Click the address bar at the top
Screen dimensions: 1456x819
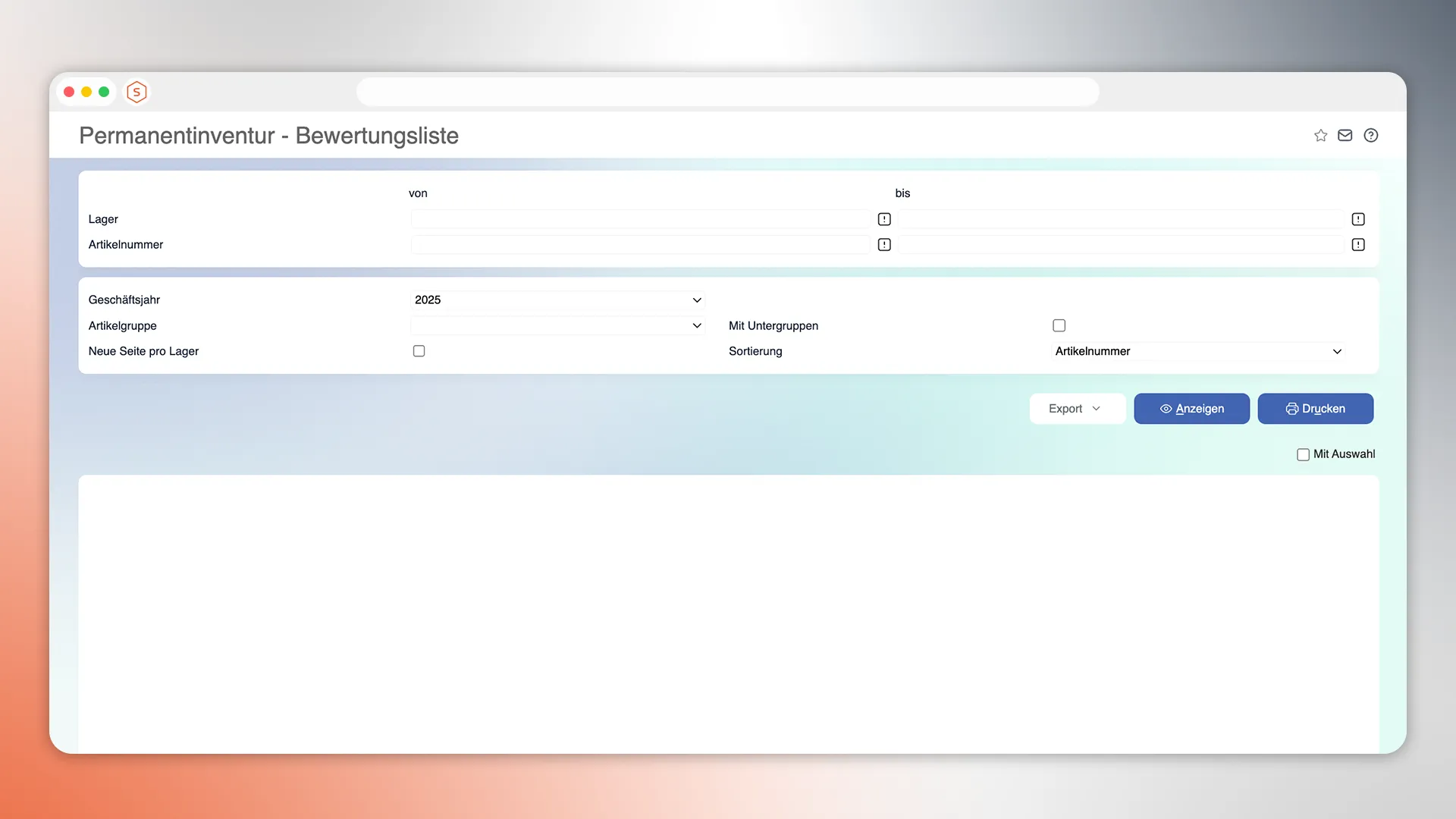727,92
